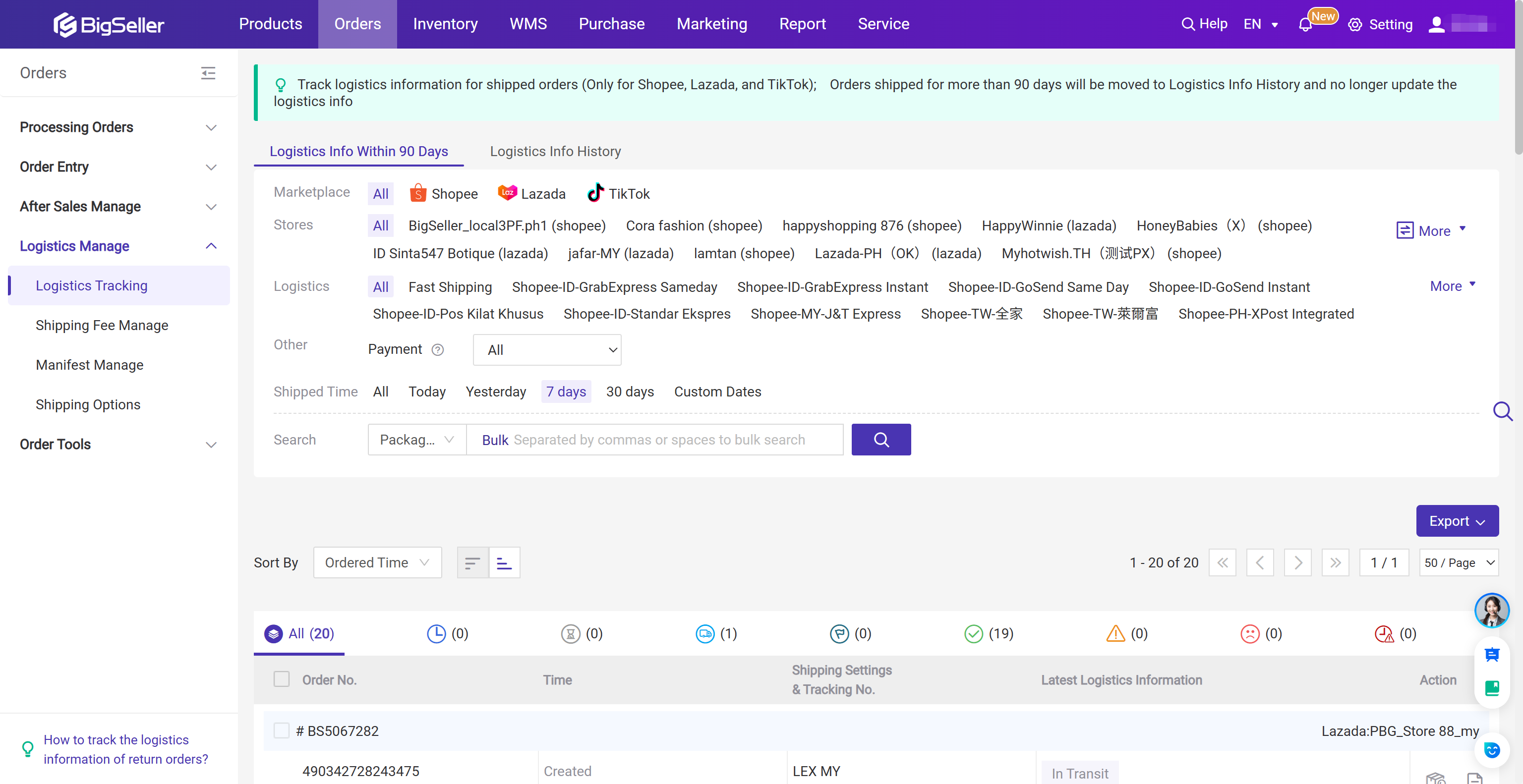Open the Marketing menu

(x=712, y=24)
